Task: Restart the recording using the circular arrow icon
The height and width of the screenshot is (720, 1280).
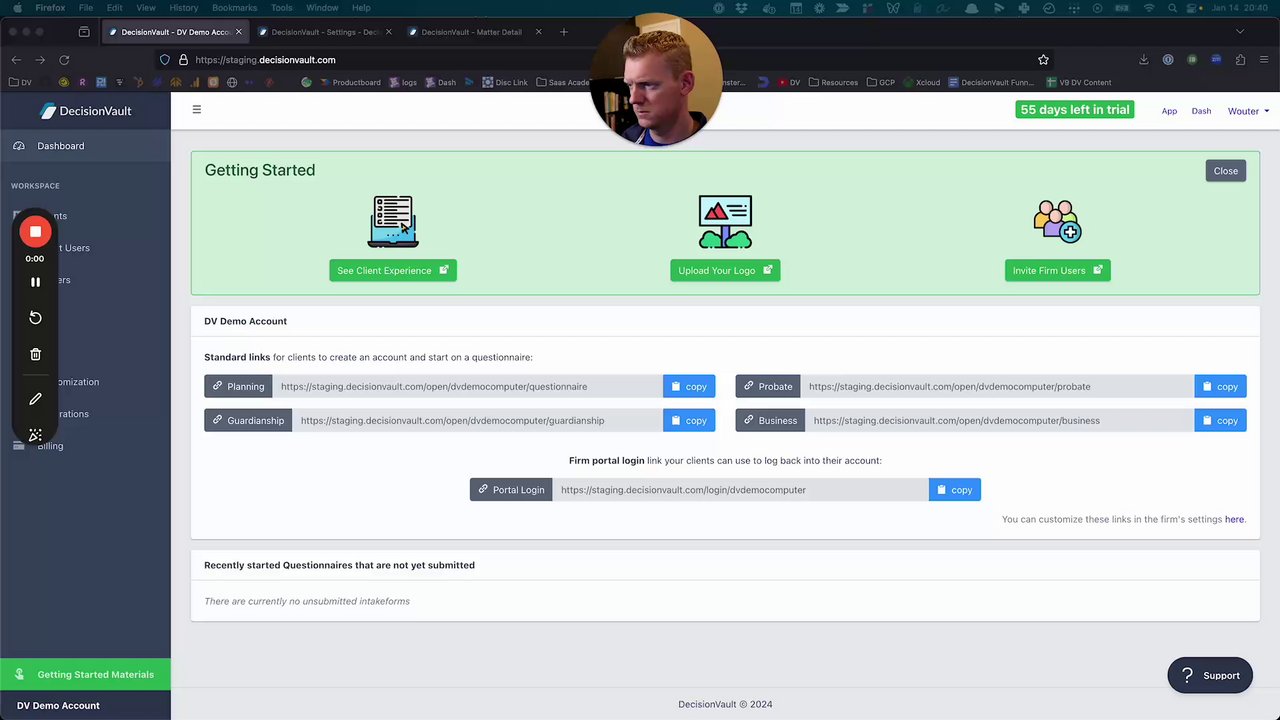Action: click(35, 318)
